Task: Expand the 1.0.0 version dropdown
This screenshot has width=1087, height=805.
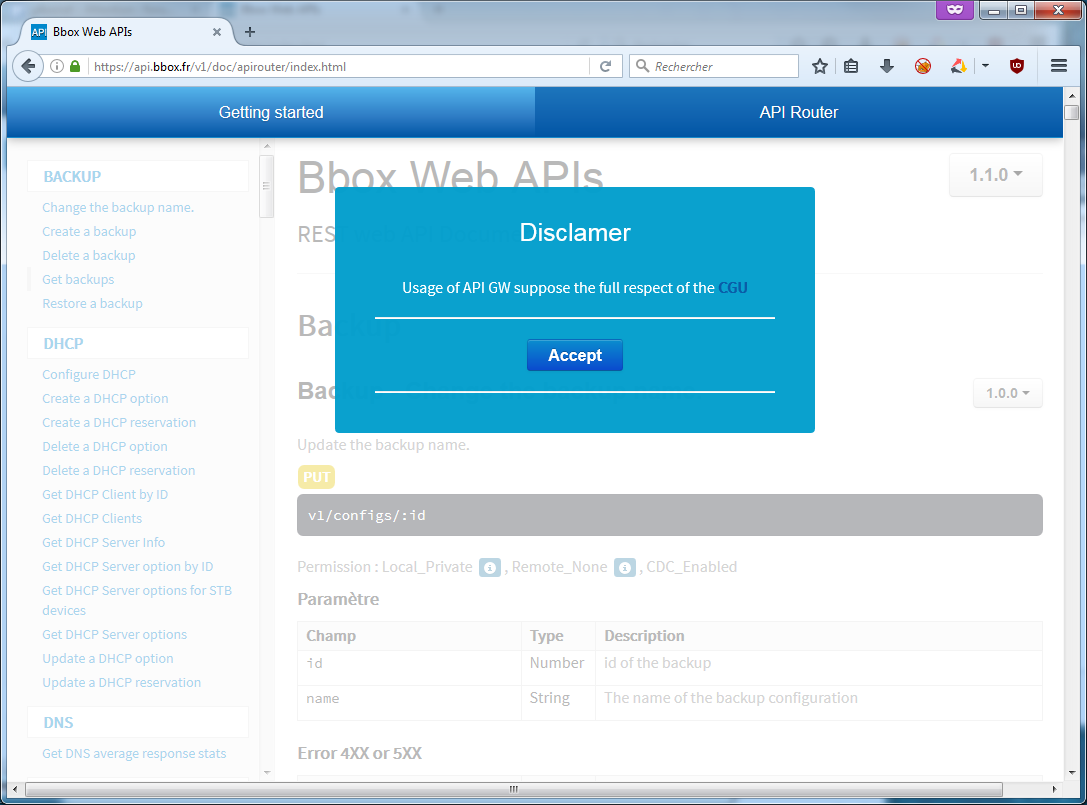Action: 1007,393
